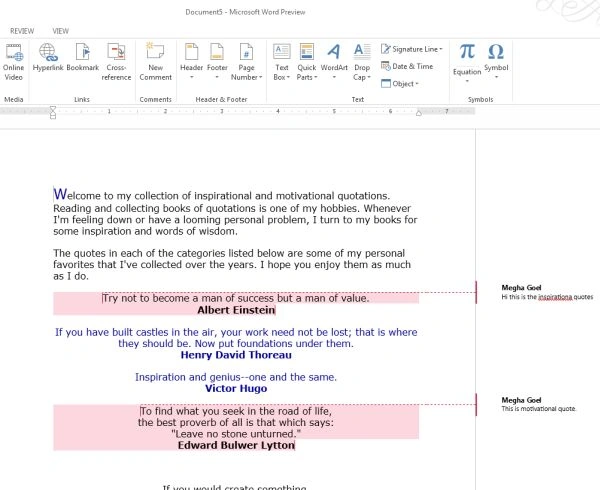Click the "The quotes in each" paragraph

(232, 265)
